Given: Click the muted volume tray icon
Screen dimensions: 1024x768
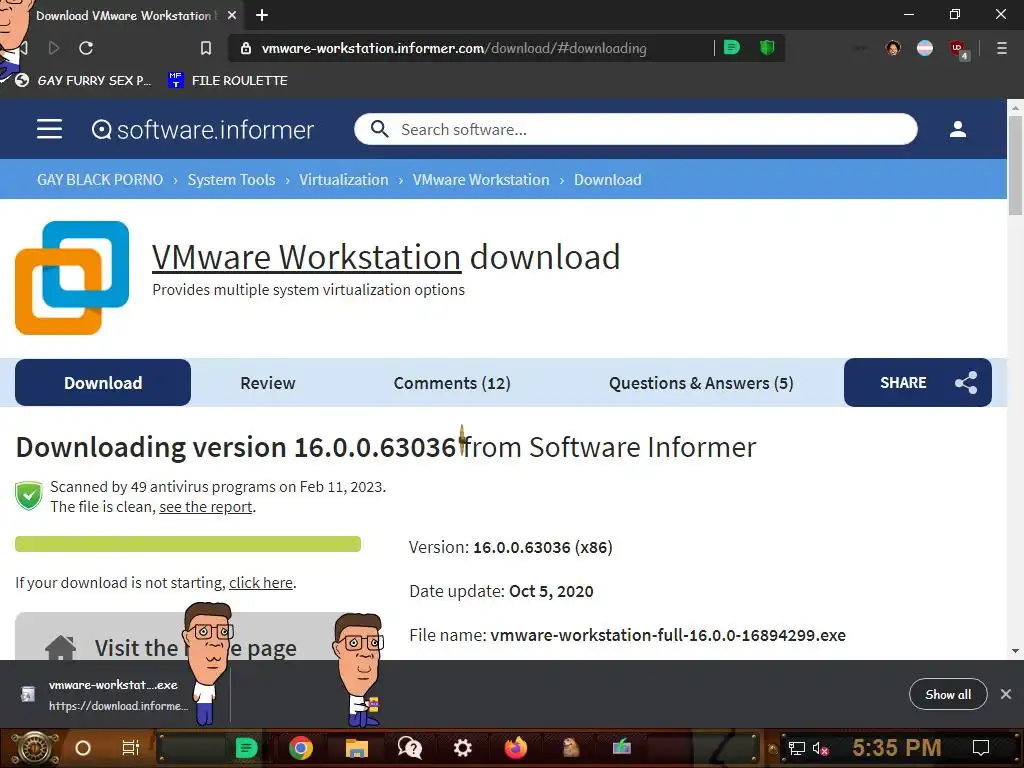Looking at the screenshot, I should [820, 748].
